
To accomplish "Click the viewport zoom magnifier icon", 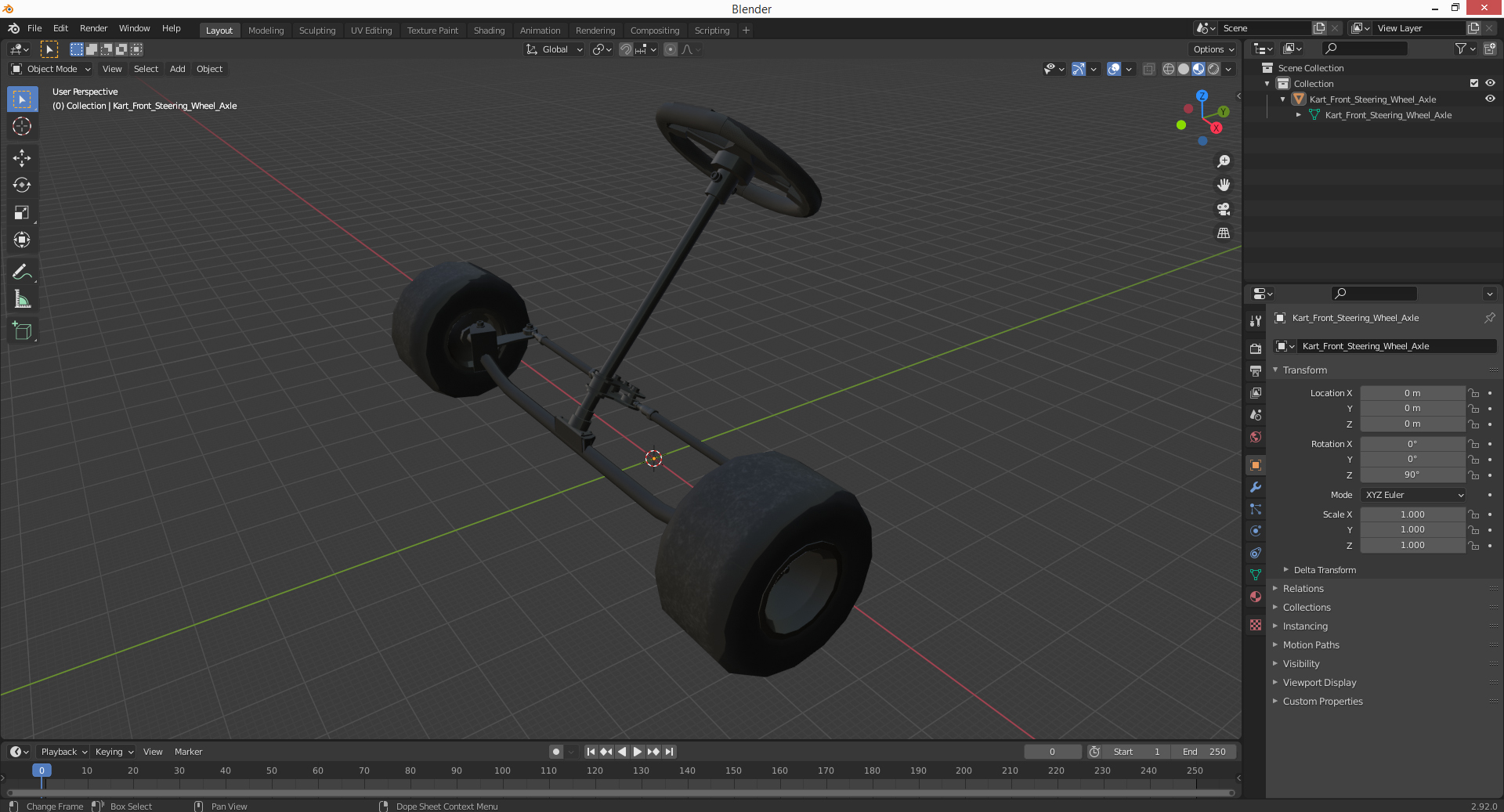I will [x=1224, y=161].
